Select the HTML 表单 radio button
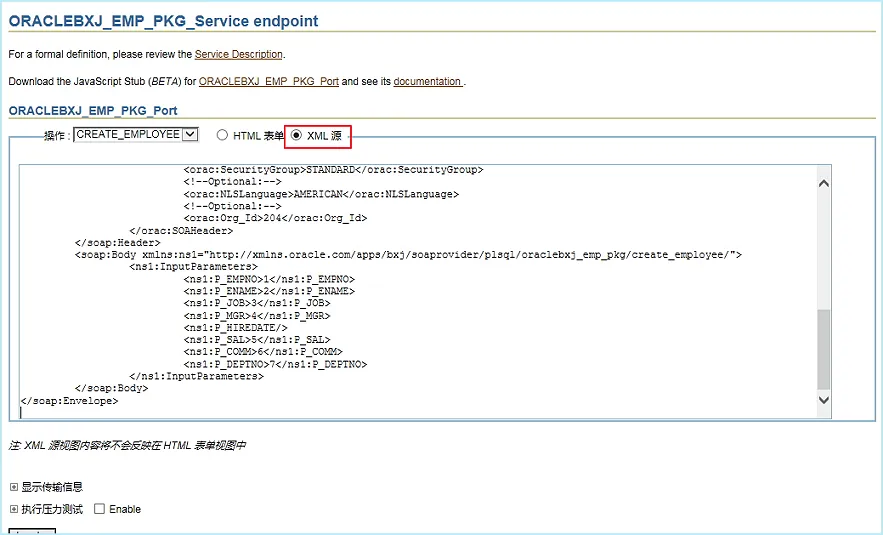The height and width of the screenshot is (535, 883). (x=222, y=135)
